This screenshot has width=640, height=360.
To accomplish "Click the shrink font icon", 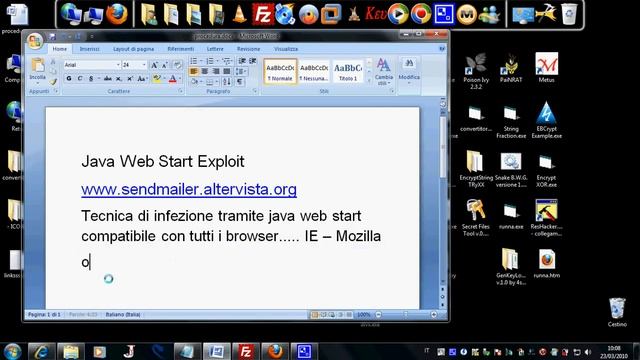I will point(164,65).
